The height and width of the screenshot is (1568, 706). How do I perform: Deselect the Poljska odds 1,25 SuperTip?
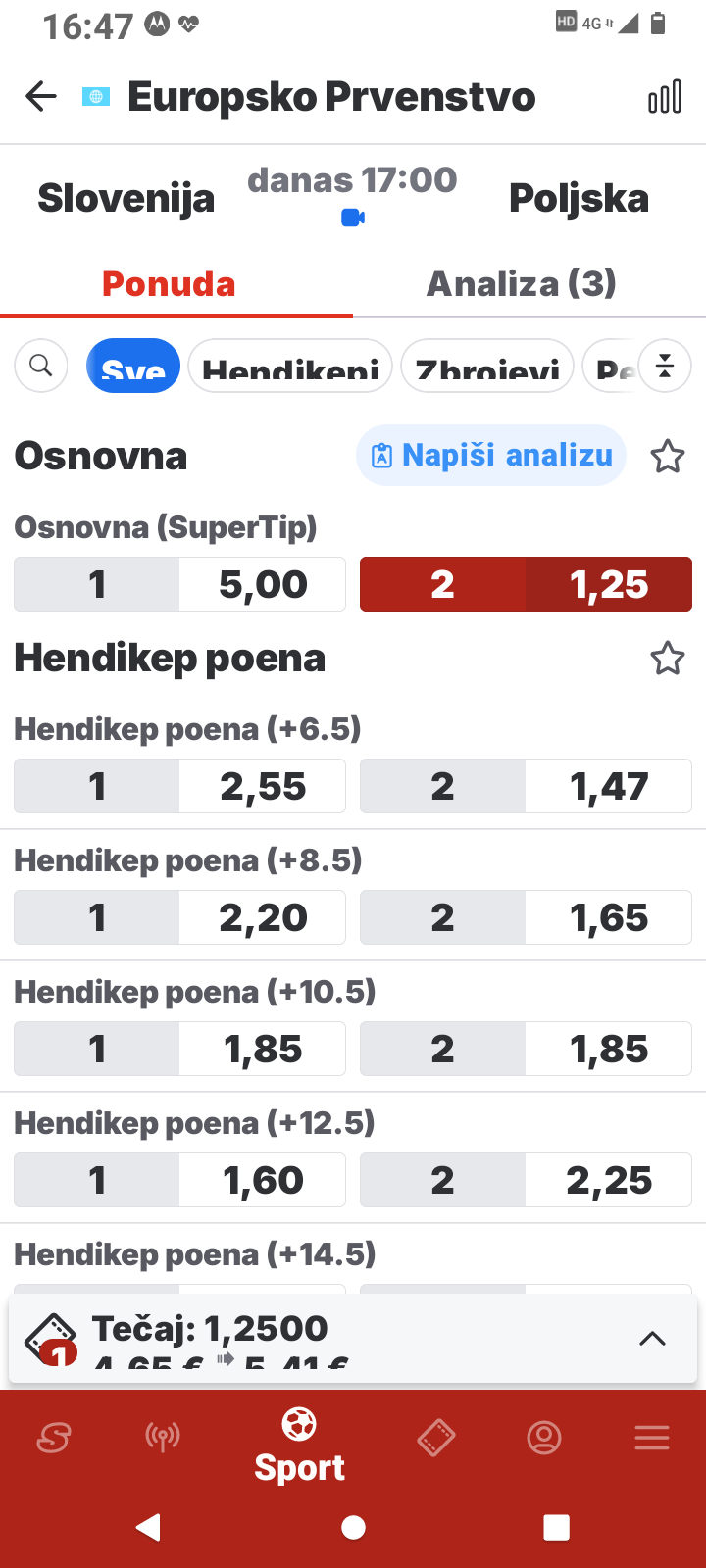[x=526, y=584]
